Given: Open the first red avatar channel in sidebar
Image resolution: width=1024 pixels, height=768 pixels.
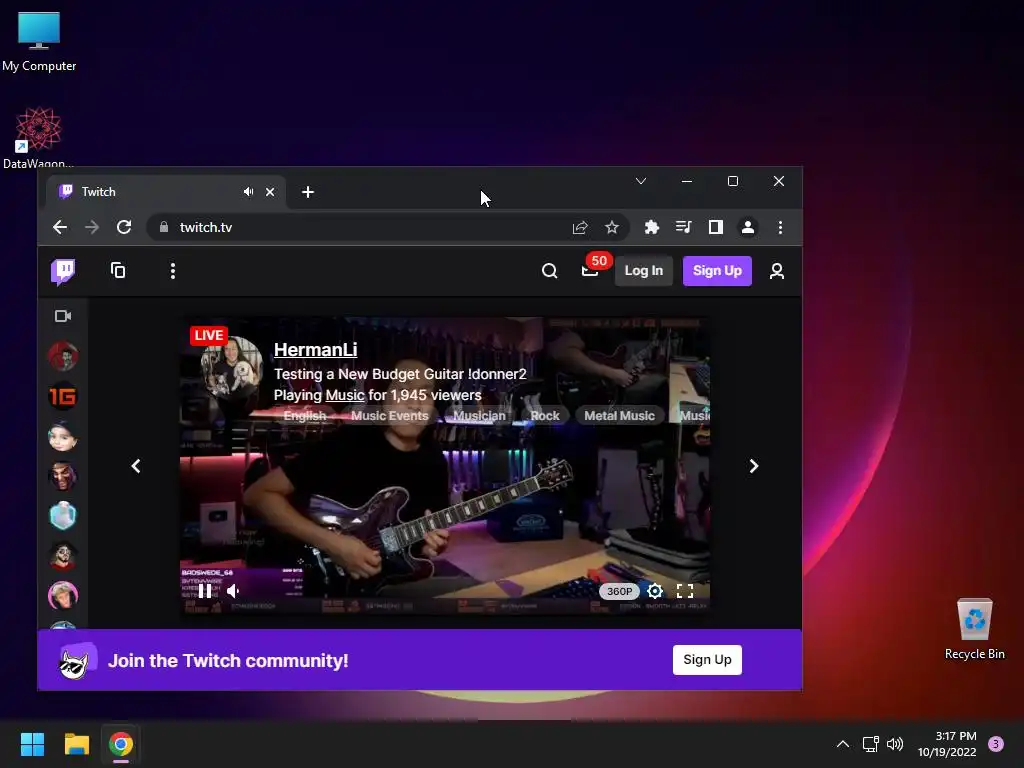Looking at the screenshot, I should [63, 356].
